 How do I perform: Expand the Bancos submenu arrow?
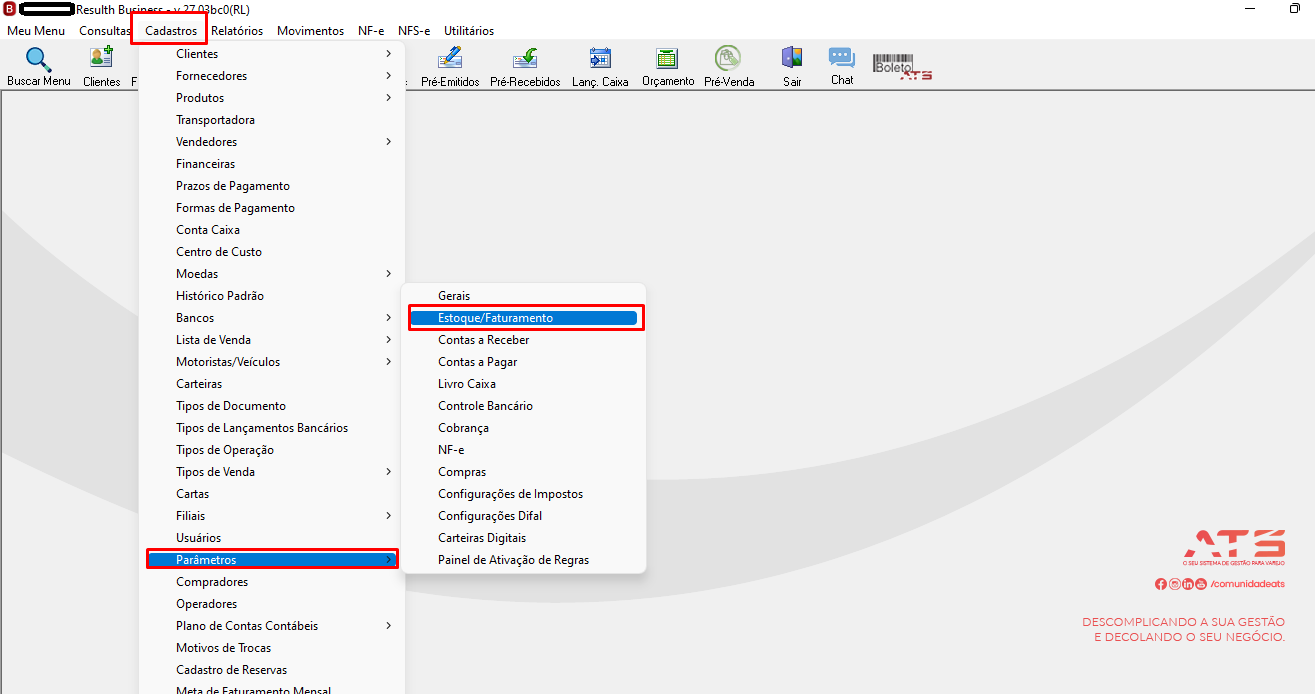coord(388,318)
